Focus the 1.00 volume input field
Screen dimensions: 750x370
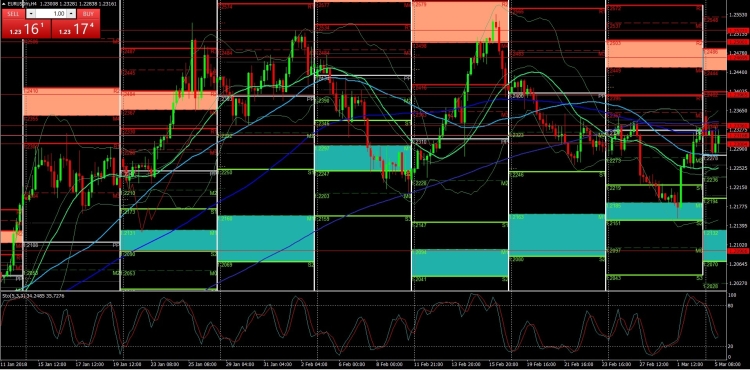[x=51, y=14]
